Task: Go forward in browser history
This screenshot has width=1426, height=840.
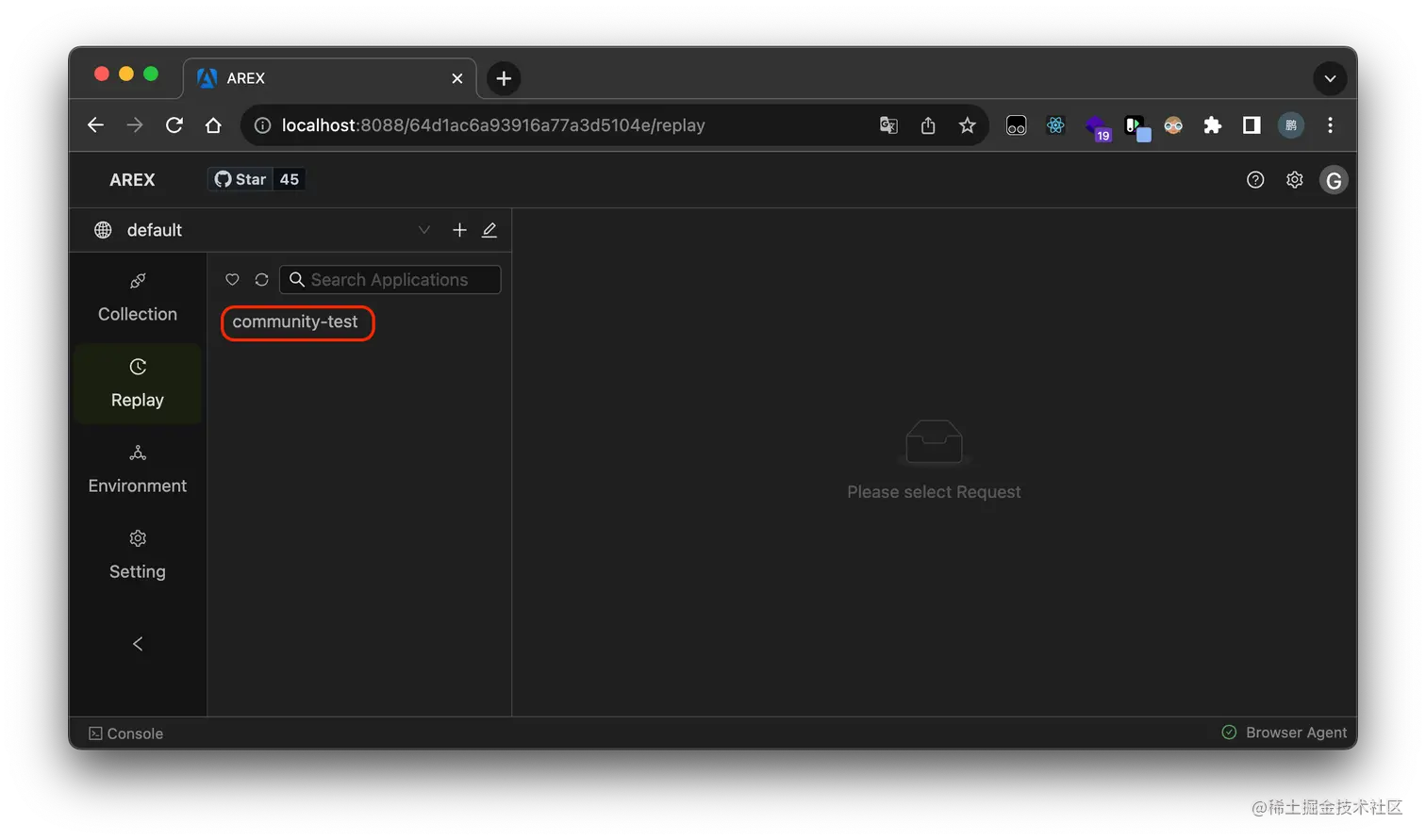Action: 135,125
